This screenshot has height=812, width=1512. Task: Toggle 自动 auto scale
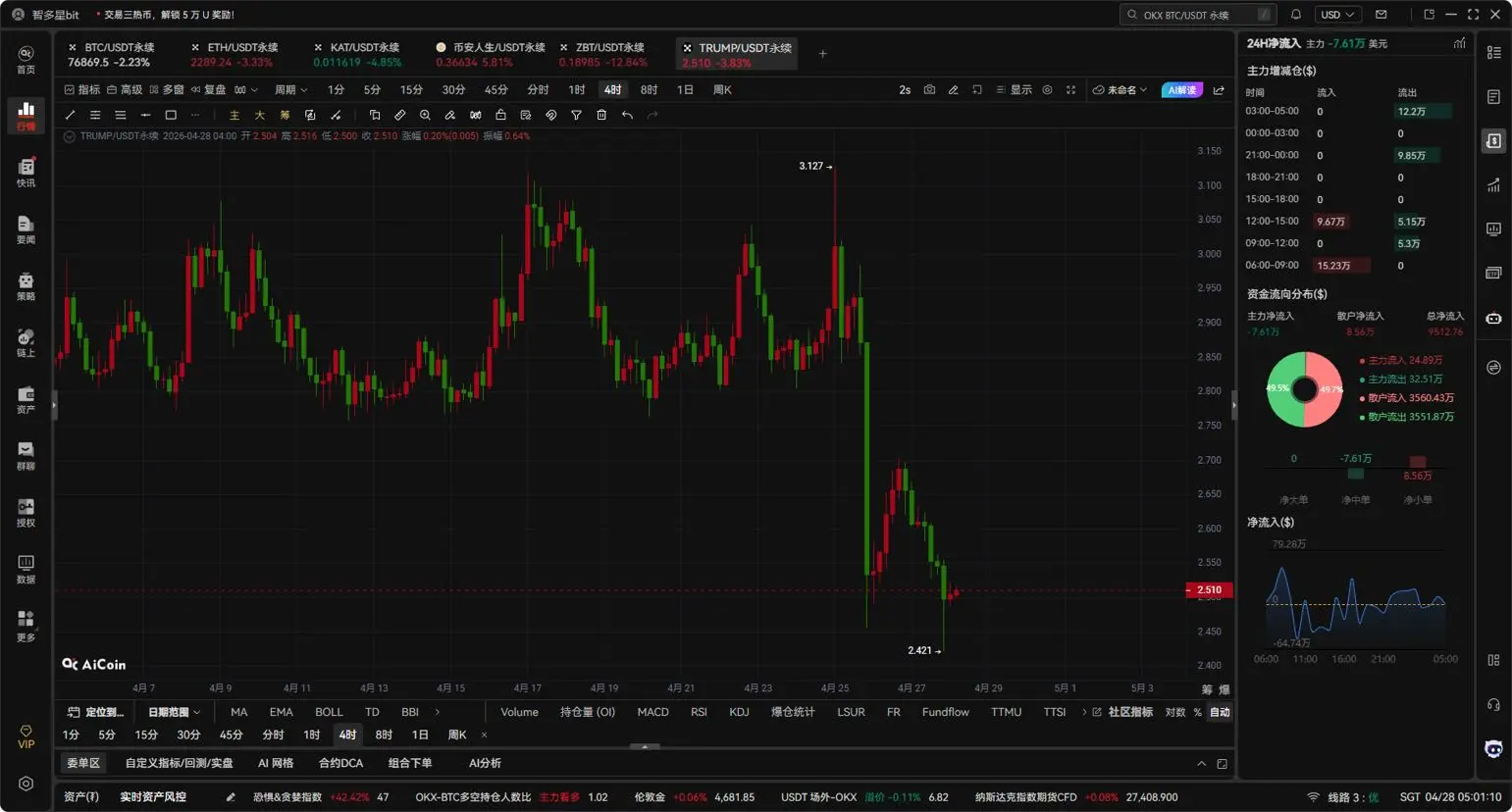tap(1220, 712)
